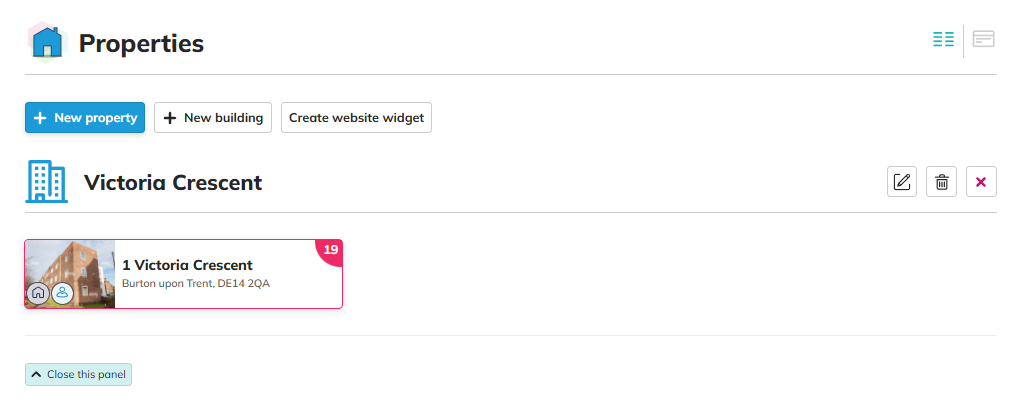Click the pink 19 notification badge
This screenshot has height=411, width=1012.
[x=331, y=250]
